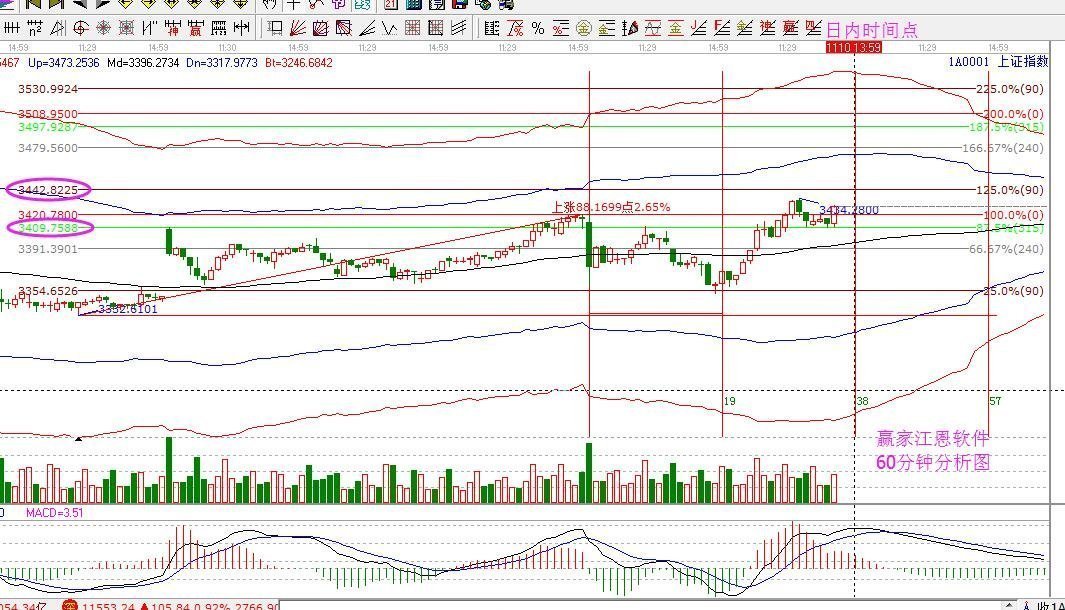The height and width of the screenshot is (610, 1065).
Task: Select the equal-period cycle lines tool
Action: pos(12,28)
